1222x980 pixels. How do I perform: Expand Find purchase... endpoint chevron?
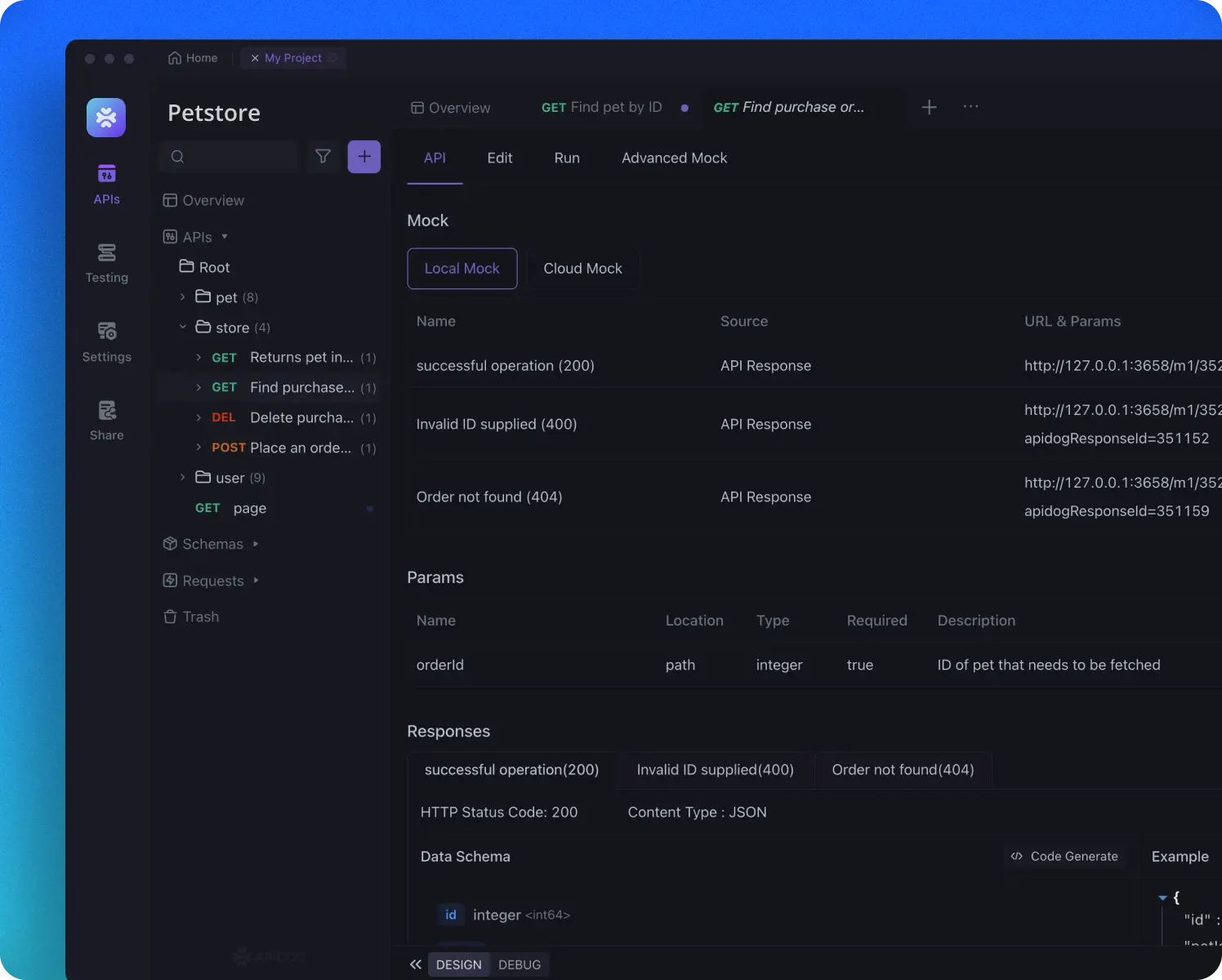[198, 387]
